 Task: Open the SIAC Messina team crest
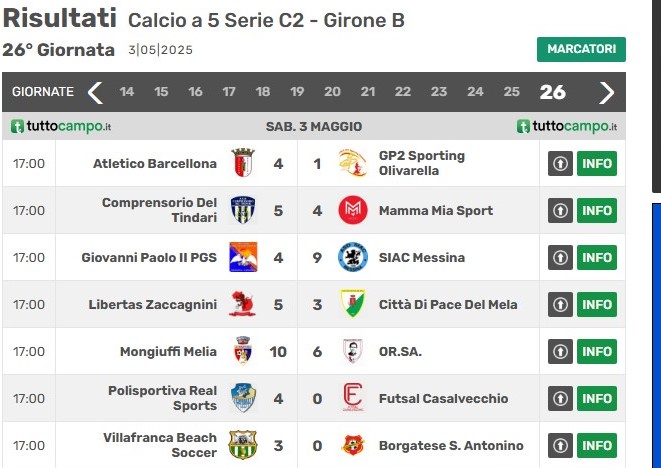point(353,257)
